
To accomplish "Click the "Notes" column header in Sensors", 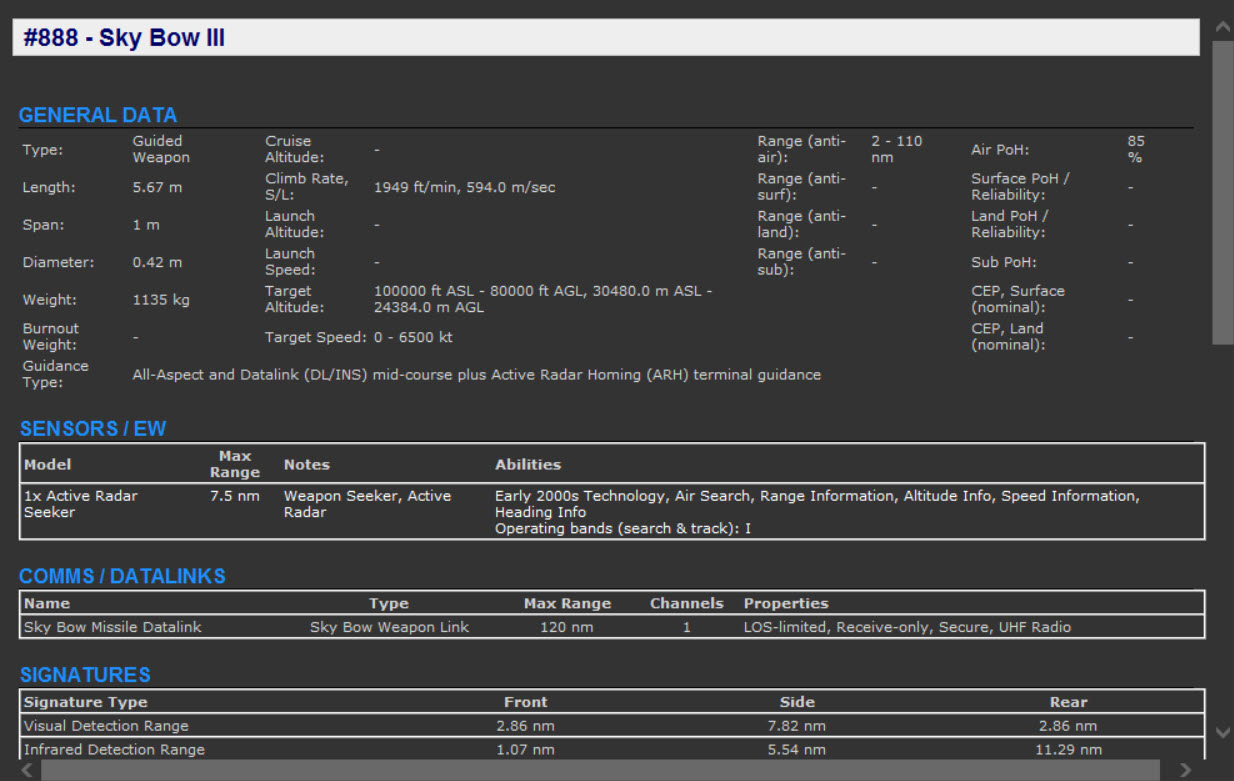I will pos(307,465).
